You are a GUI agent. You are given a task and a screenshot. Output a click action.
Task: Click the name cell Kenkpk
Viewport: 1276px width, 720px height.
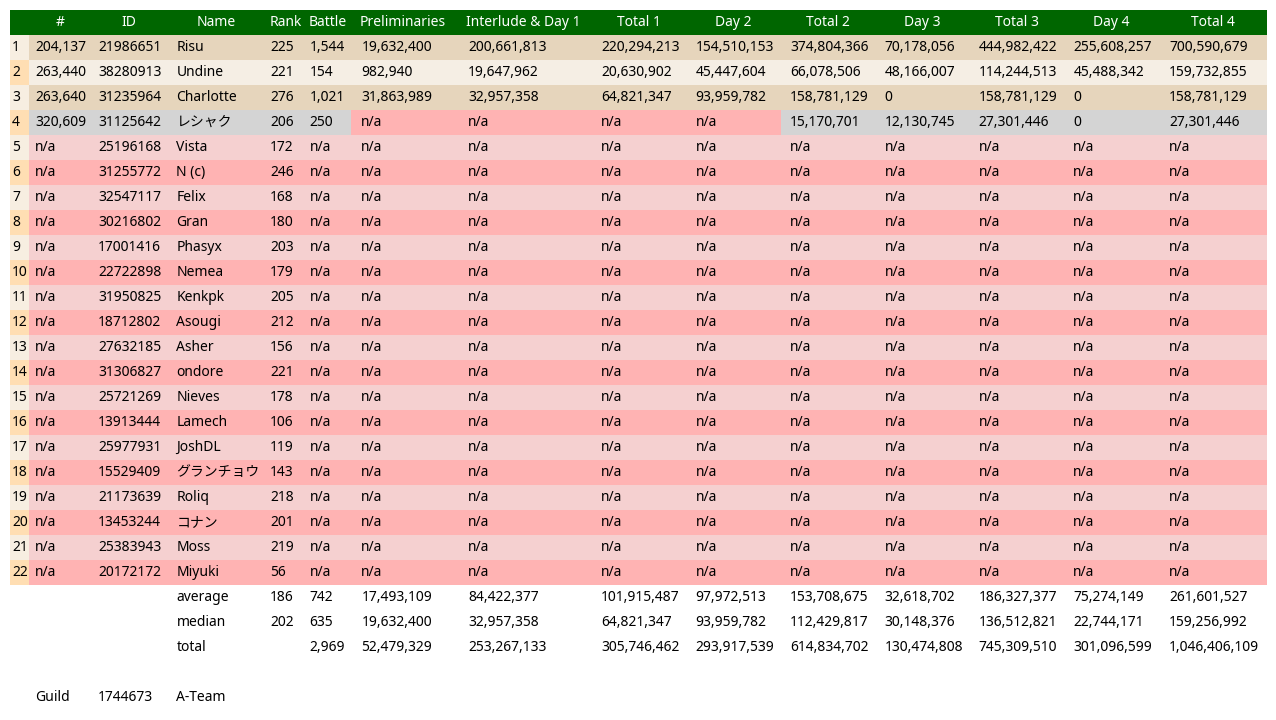point(200,297)
